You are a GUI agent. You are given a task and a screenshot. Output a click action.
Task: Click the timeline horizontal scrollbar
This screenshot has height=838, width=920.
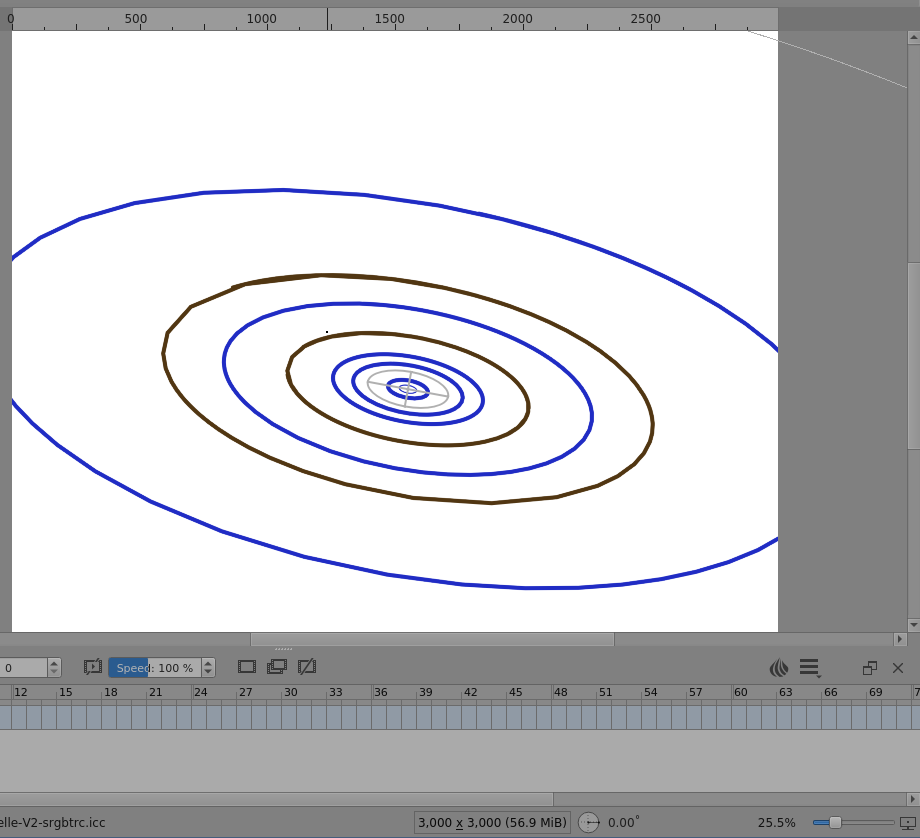(x=276, y=799)
